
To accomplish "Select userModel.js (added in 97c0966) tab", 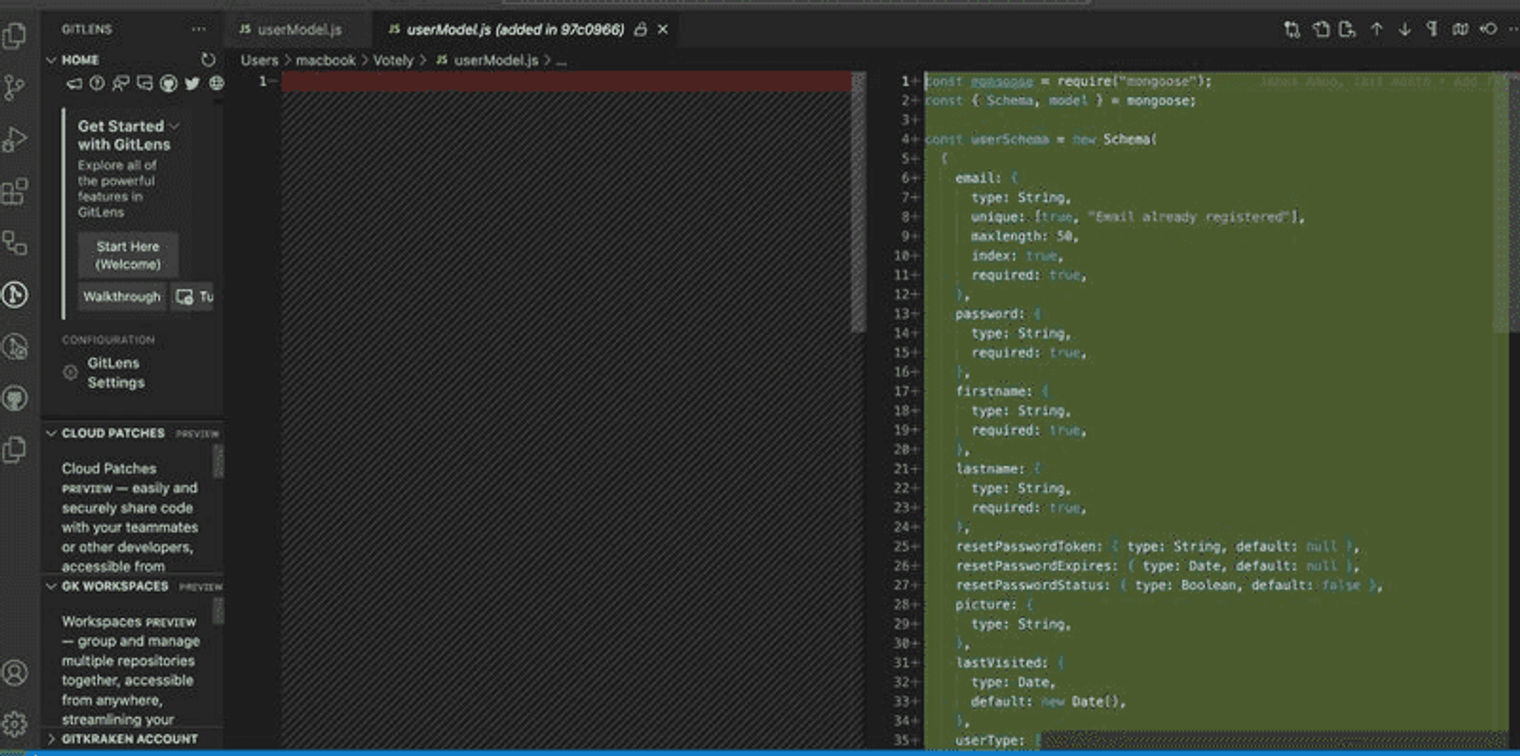I will tap(515, 30).
